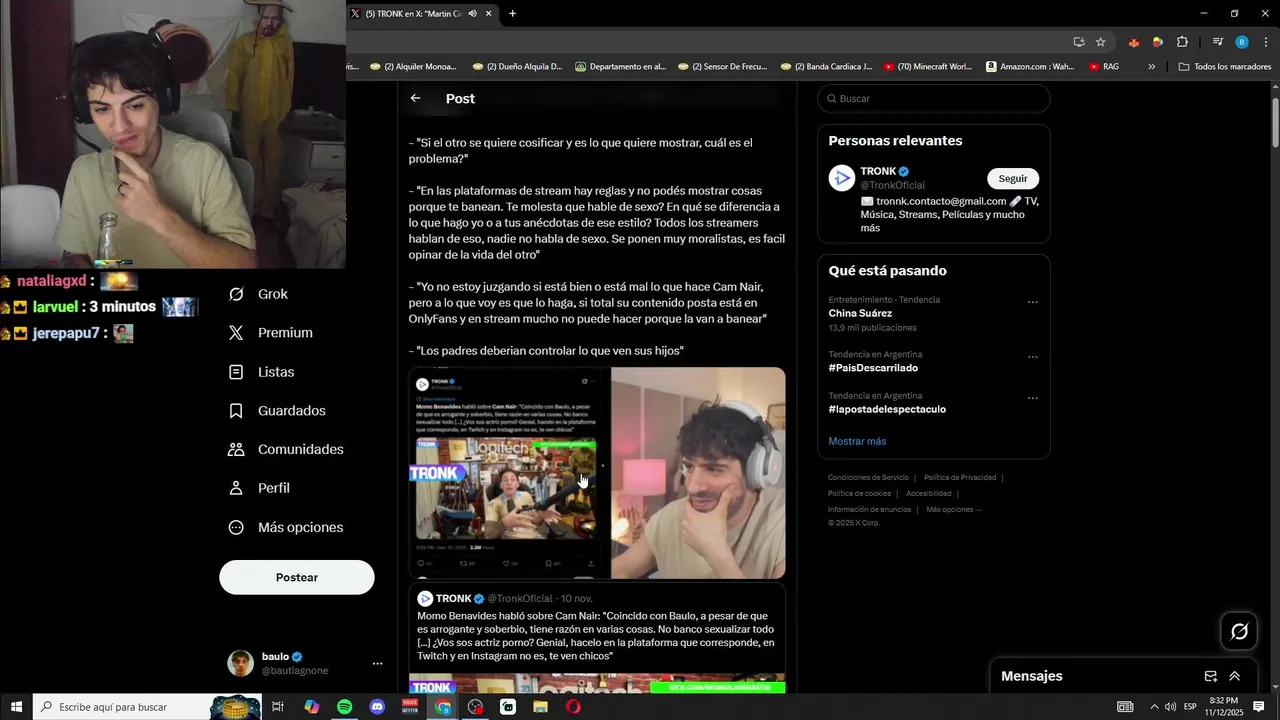Go back using the Post arrow
1280x720 pixels.
point(415,98)
